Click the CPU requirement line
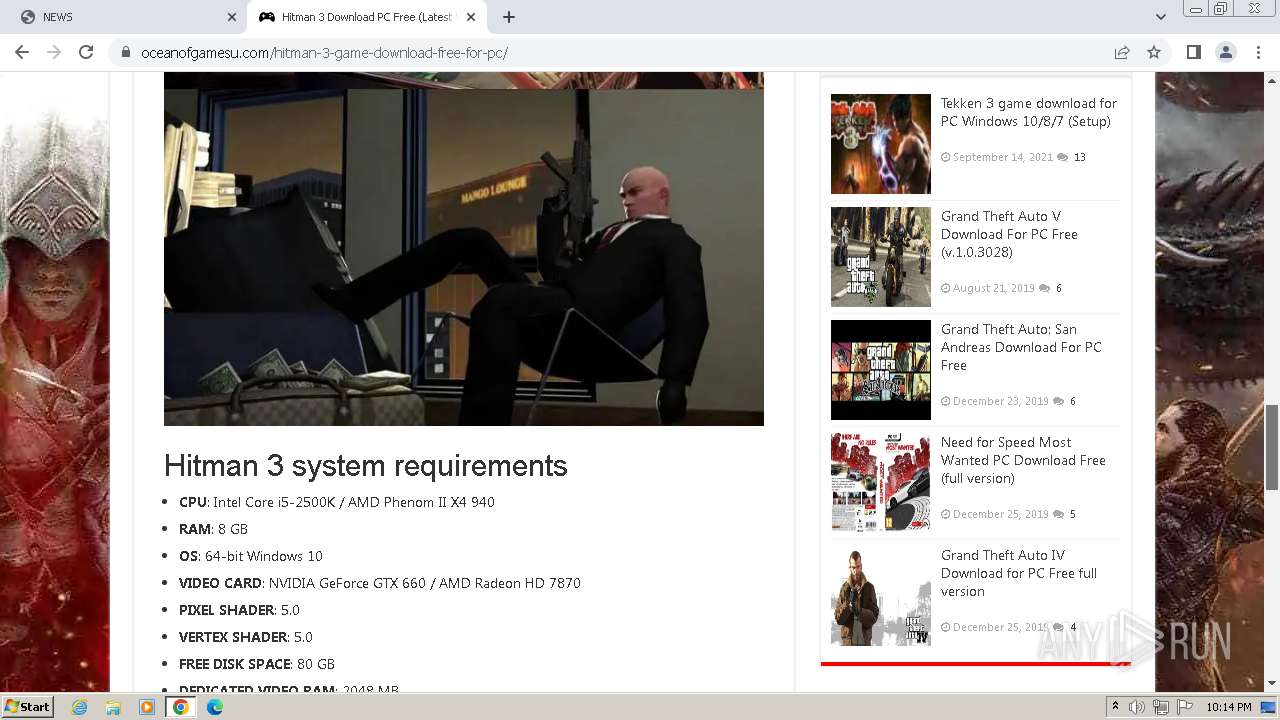Viewport: 1280px width, 720px height. pos(337,502)
